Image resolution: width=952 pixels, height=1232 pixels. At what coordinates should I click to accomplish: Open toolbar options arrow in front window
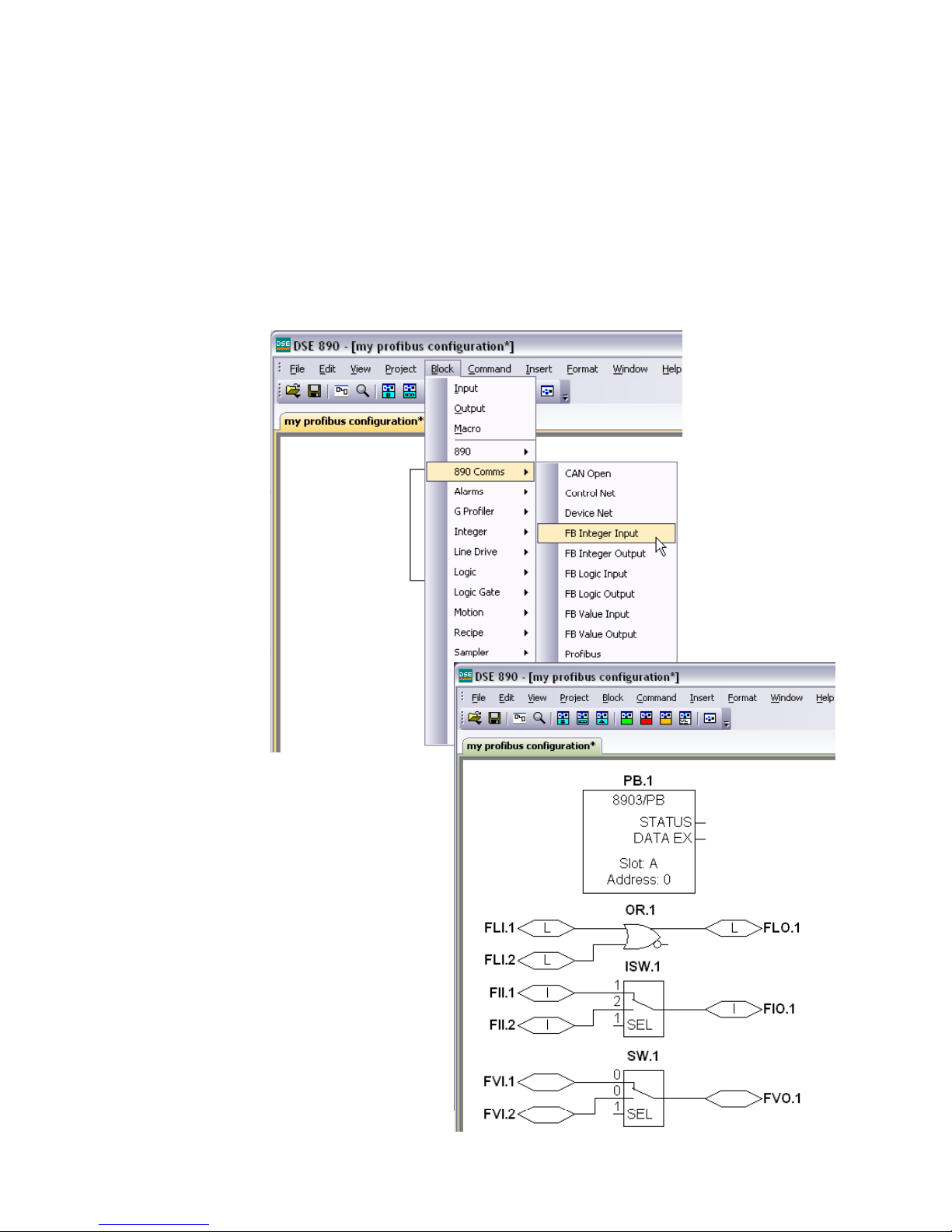727,724
